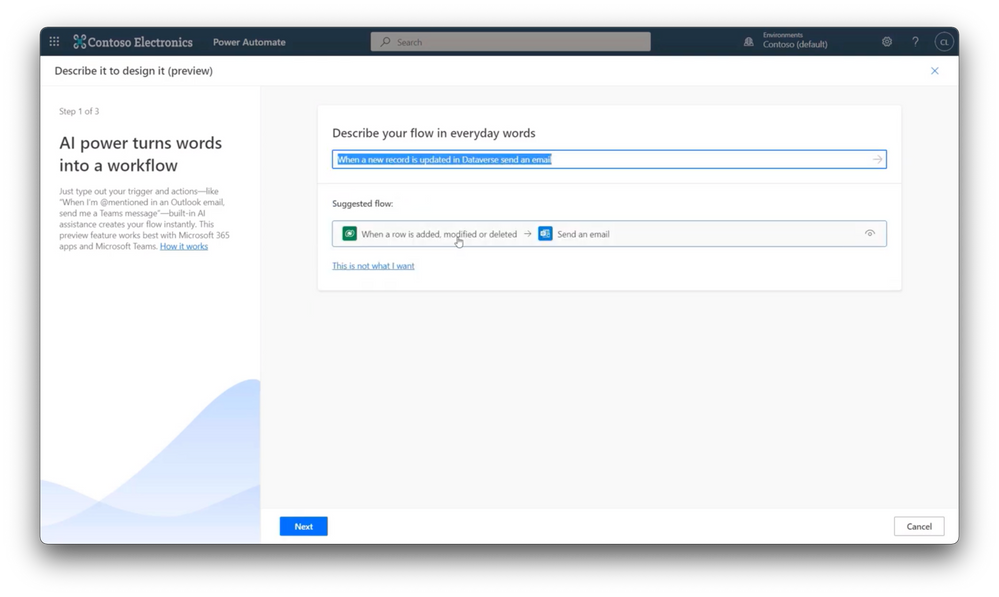Open the app launcher waffle icon
Image resolution: width=999 pixels, height=597 pixels.
54,41
